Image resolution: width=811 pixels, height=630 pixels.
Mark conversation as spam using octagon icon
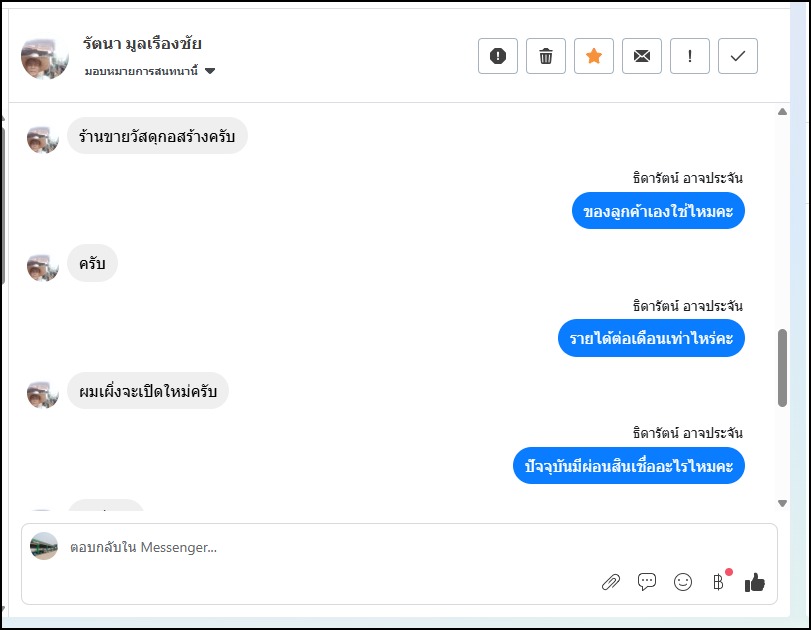(x=498, y=56)
